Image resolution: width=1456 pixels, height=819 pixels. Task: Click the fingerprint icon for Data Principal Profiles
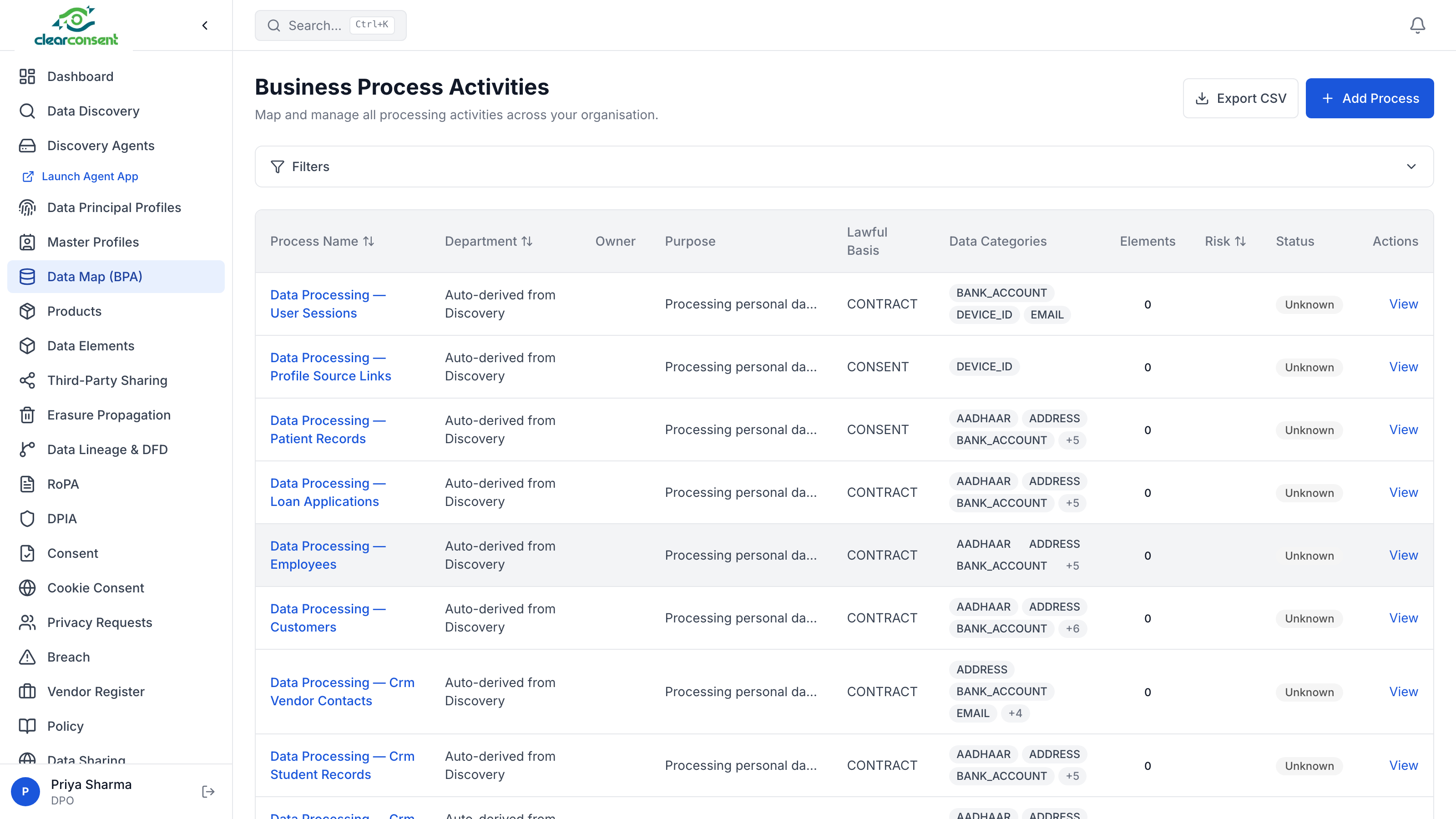coord(27,207)
